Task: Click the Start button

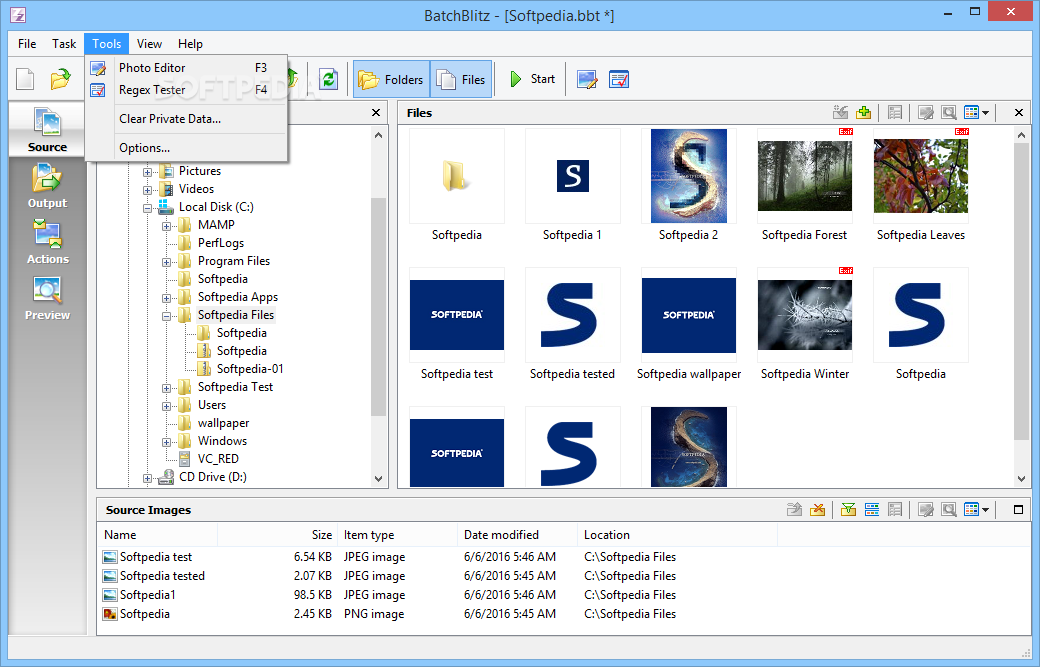Action: pyautogui.click(x=532, y=80)
